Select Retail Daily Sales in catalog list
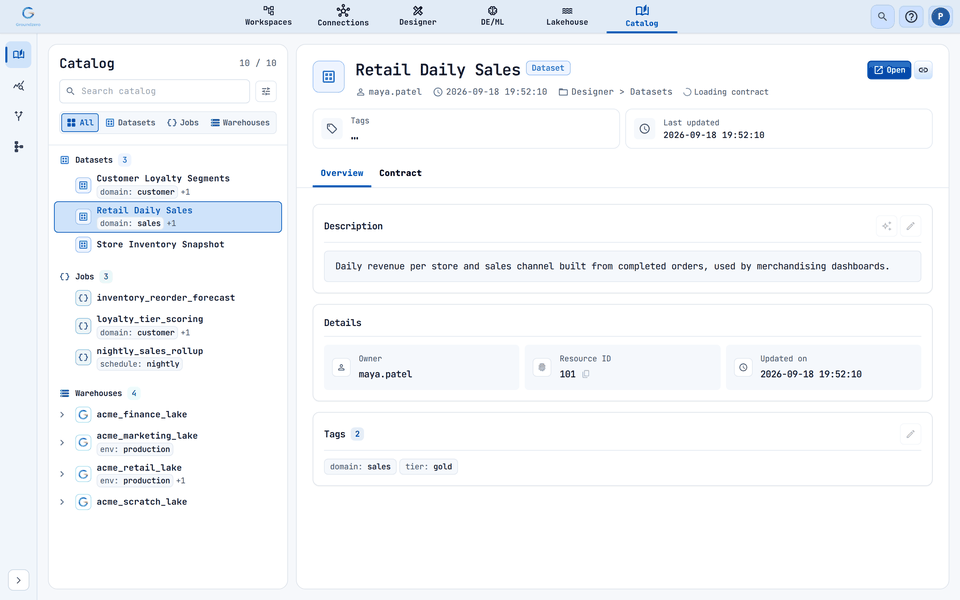Viewport: 960px width, 600px height. point(168,217)
